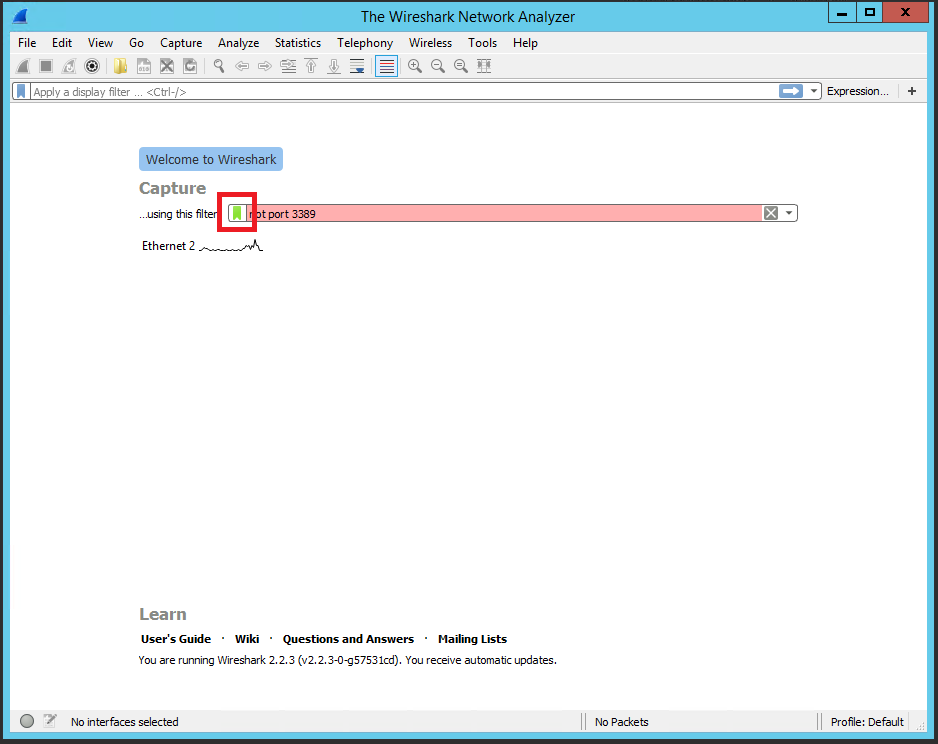The height and width of the screenshot is (744, 938).
Task: Open the Tools menu
Action: 482,43
